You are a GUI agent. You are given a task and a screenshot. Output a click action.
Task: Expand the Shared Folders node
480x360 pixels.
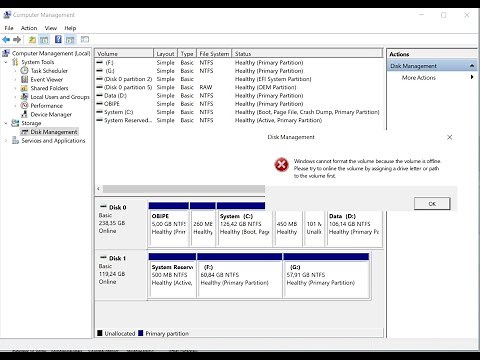tap(15, 88)
